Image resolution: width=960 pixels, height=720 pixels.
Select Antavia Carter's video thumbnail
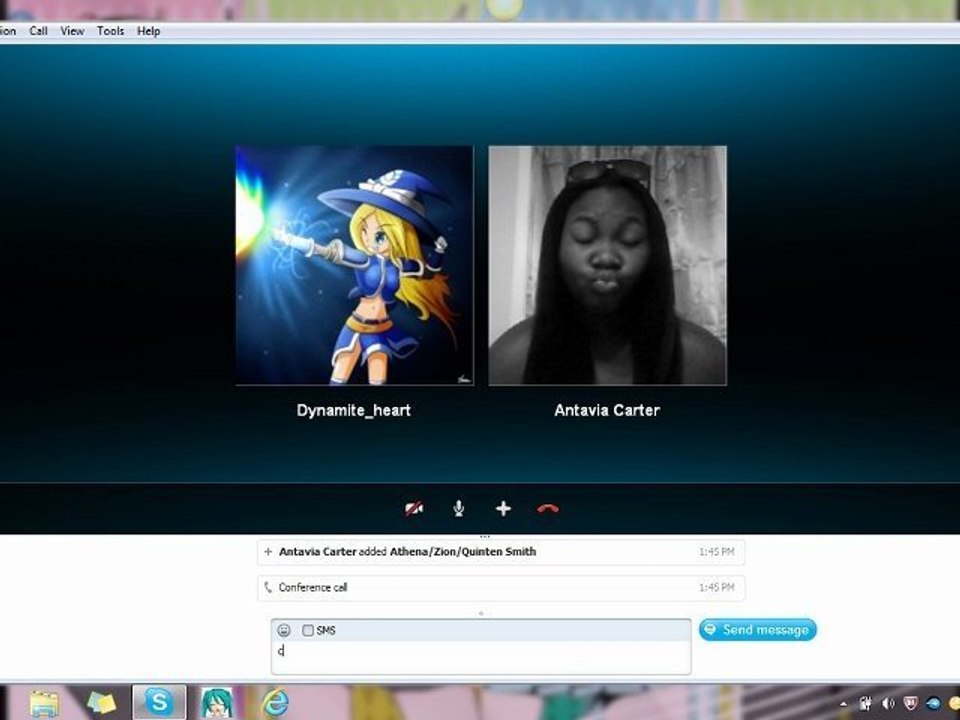607,265
